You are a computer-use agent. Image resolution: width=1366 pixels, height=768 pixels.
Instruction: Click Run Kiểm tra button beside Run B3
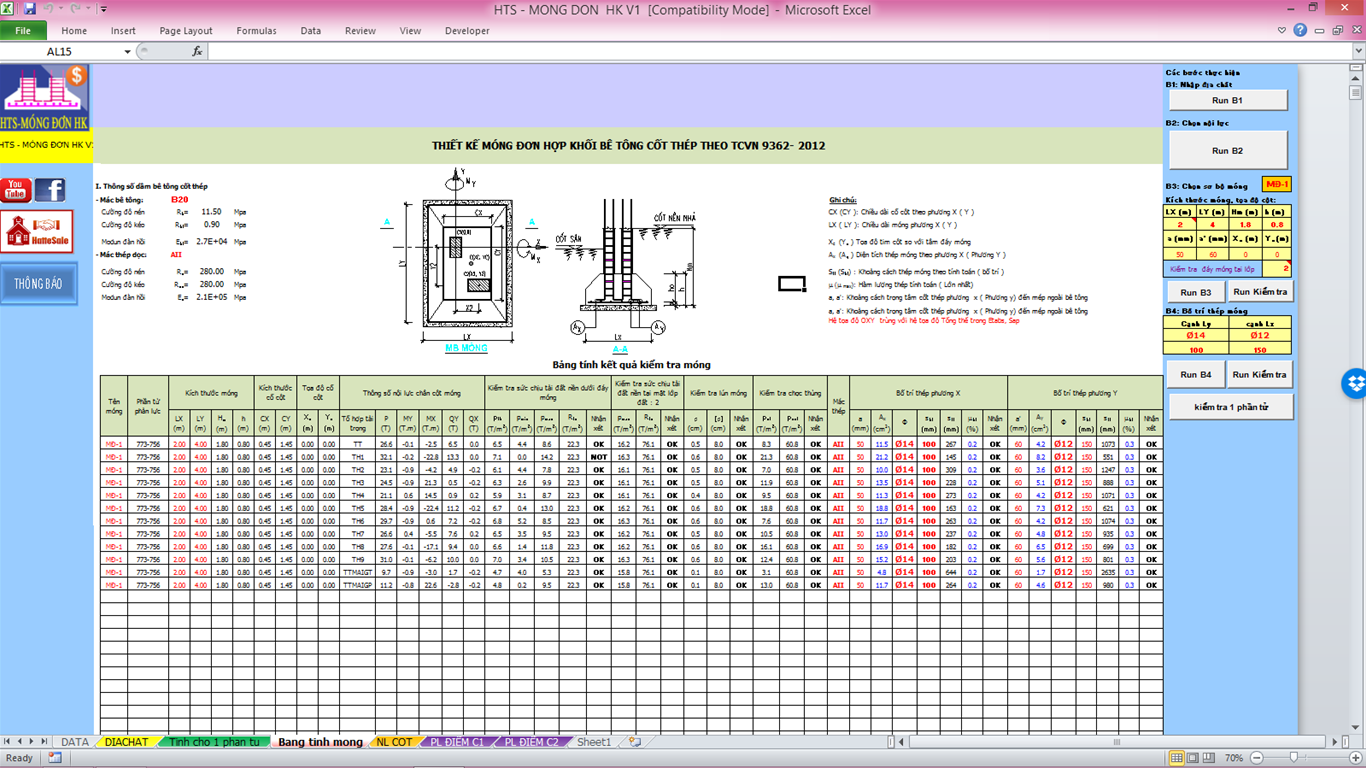[x=1259, y=292]
